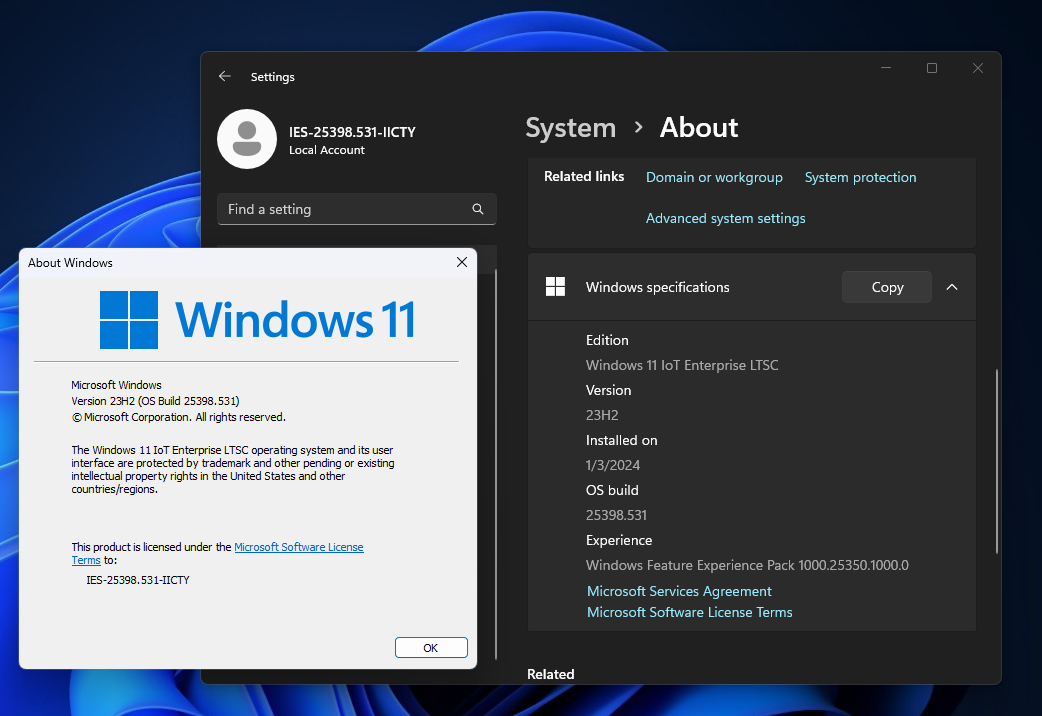This screenshot has width=1042, height=716.
Task: Close the About Windows dialog
Action: [x=462, y=262]
